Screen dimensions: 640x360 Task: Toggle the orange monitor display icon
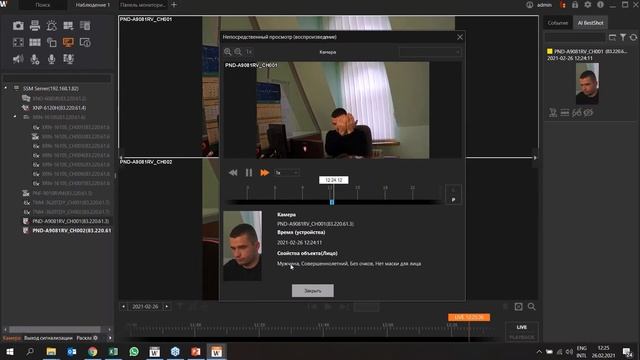68,42
